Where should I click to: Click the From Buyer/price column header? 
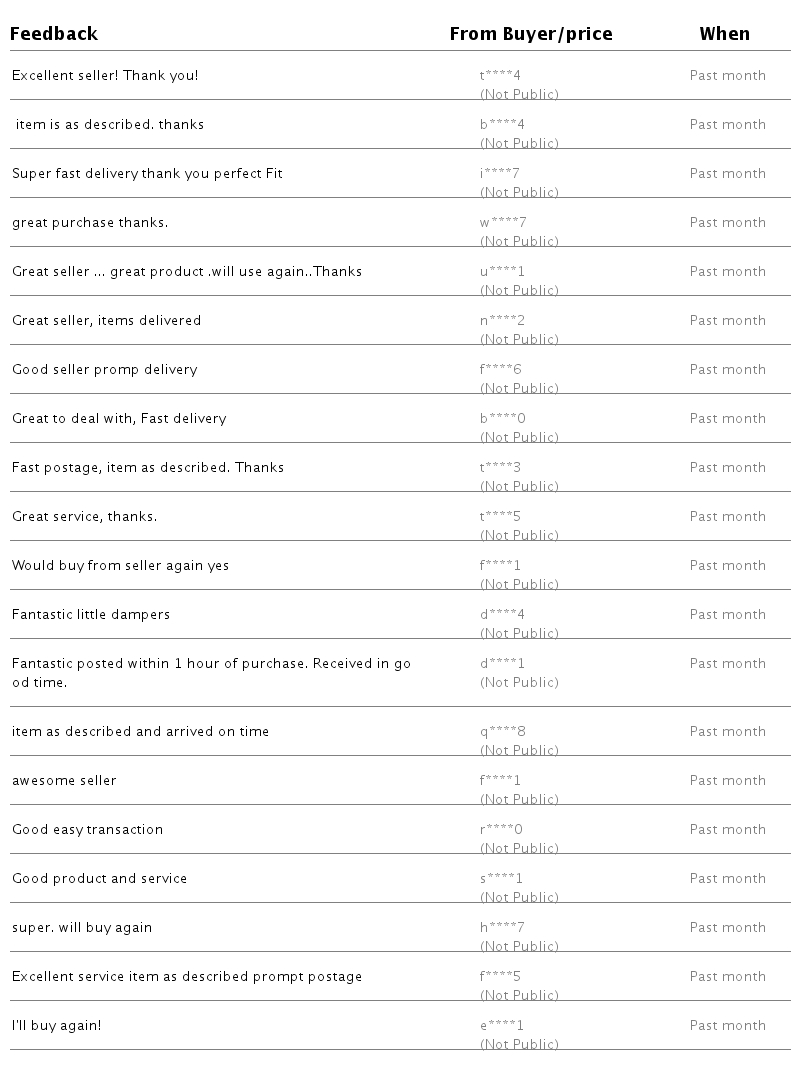tap(531, 34)
